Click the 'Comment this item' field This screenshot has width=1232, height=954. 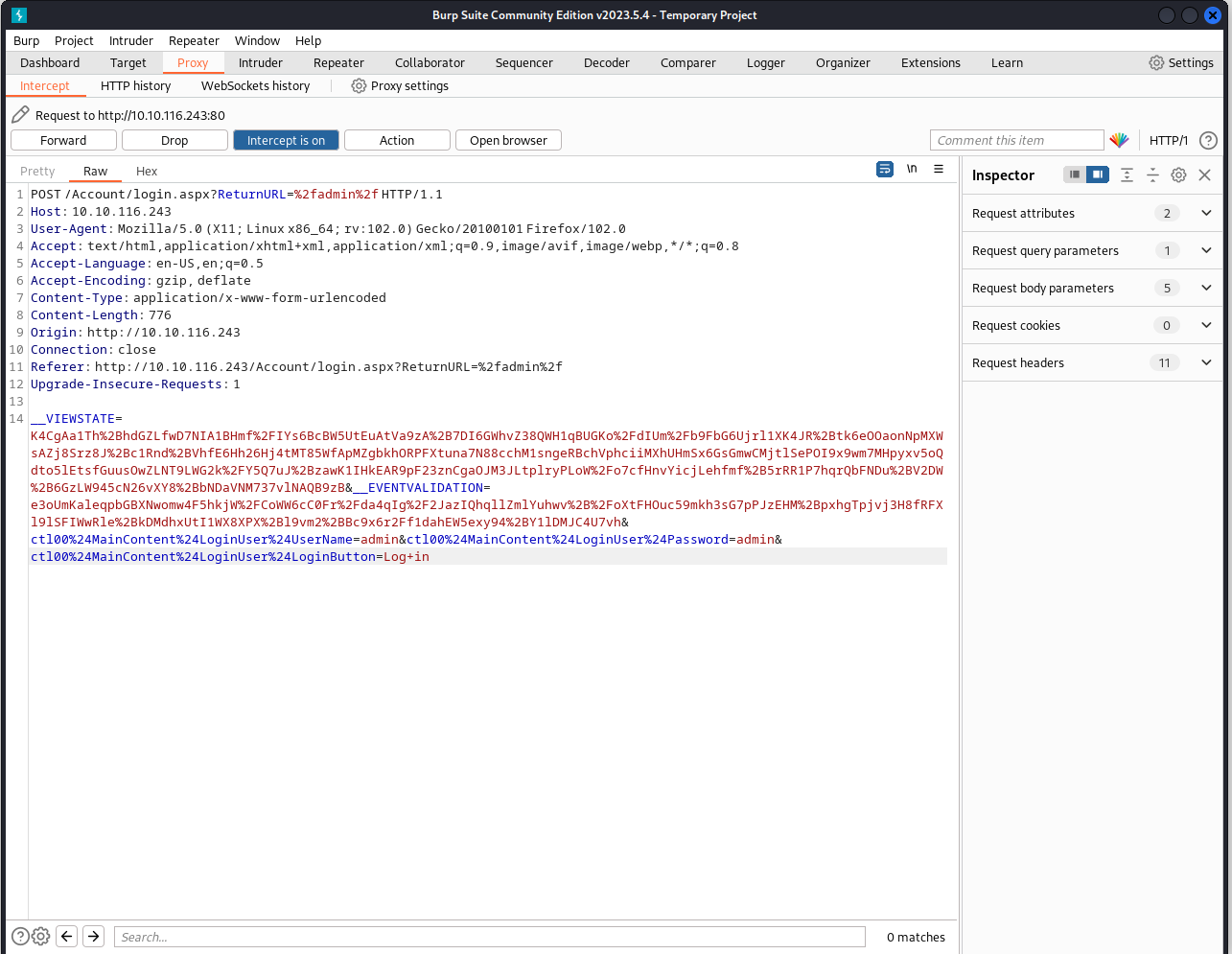coord(1016,140)
